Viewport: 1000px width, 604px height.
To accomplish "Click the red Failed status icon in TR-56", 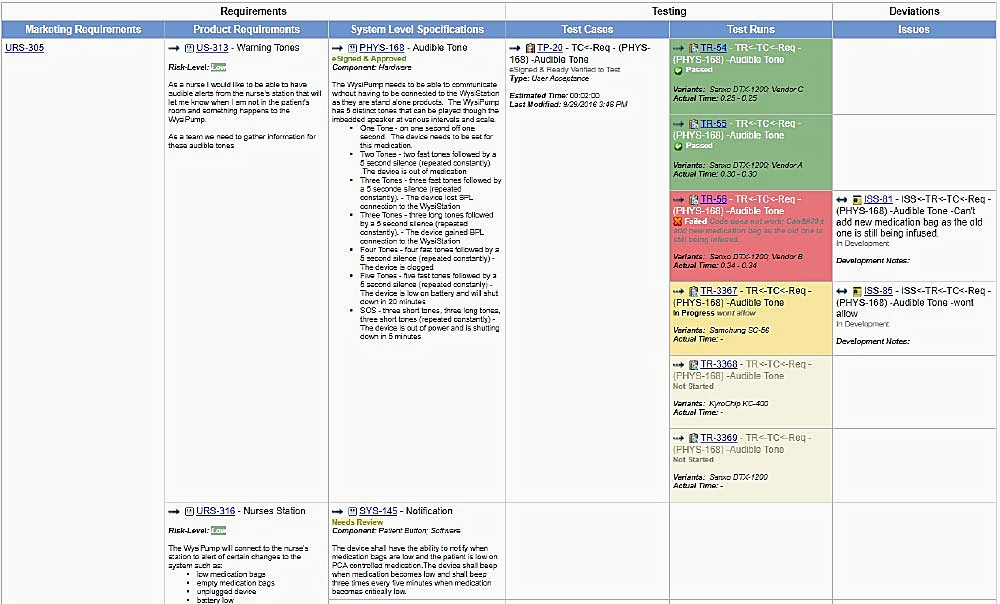I will pyautogui.click(x=678, y=221).
